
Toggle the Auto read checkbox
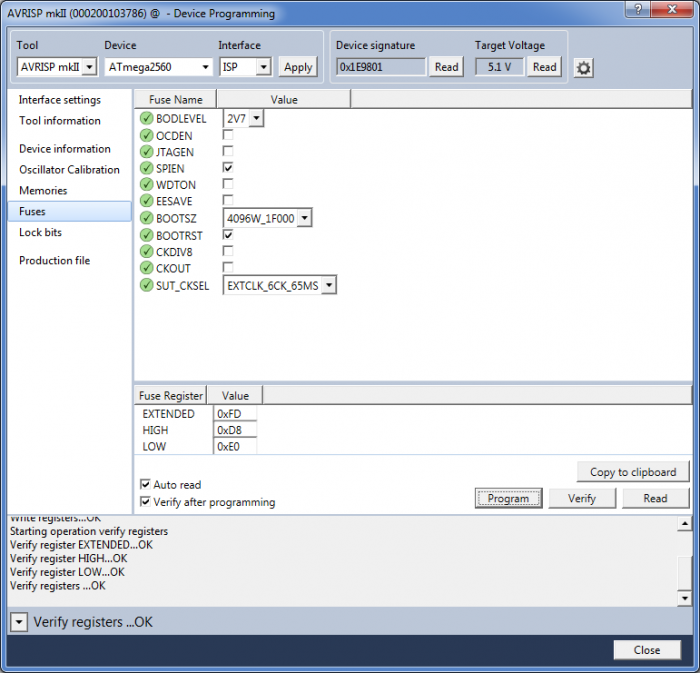pos(145,484)
